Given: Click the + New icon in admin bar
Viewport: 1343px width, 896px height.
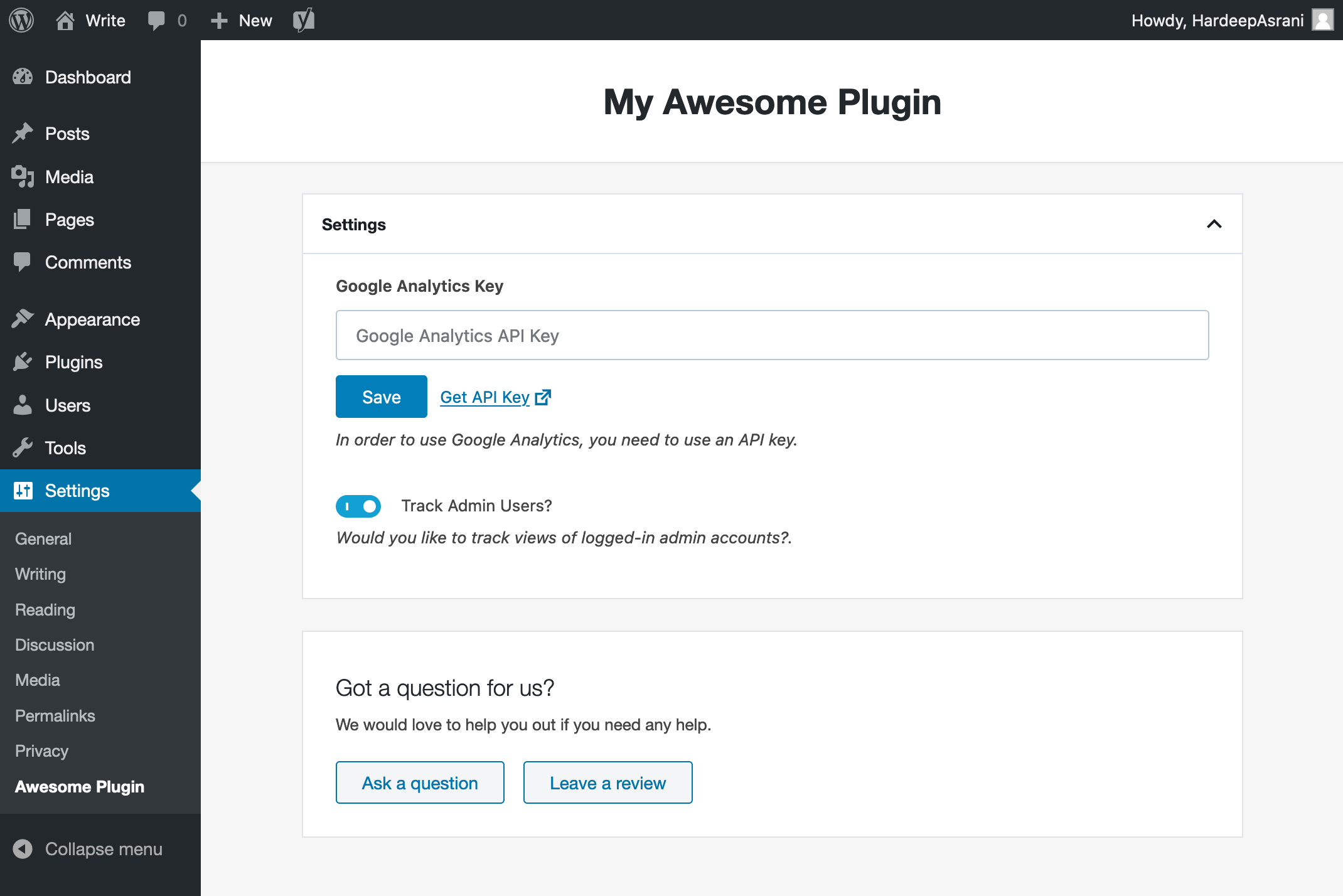Looking at the screenshot, I should click(x=219, y=20).
